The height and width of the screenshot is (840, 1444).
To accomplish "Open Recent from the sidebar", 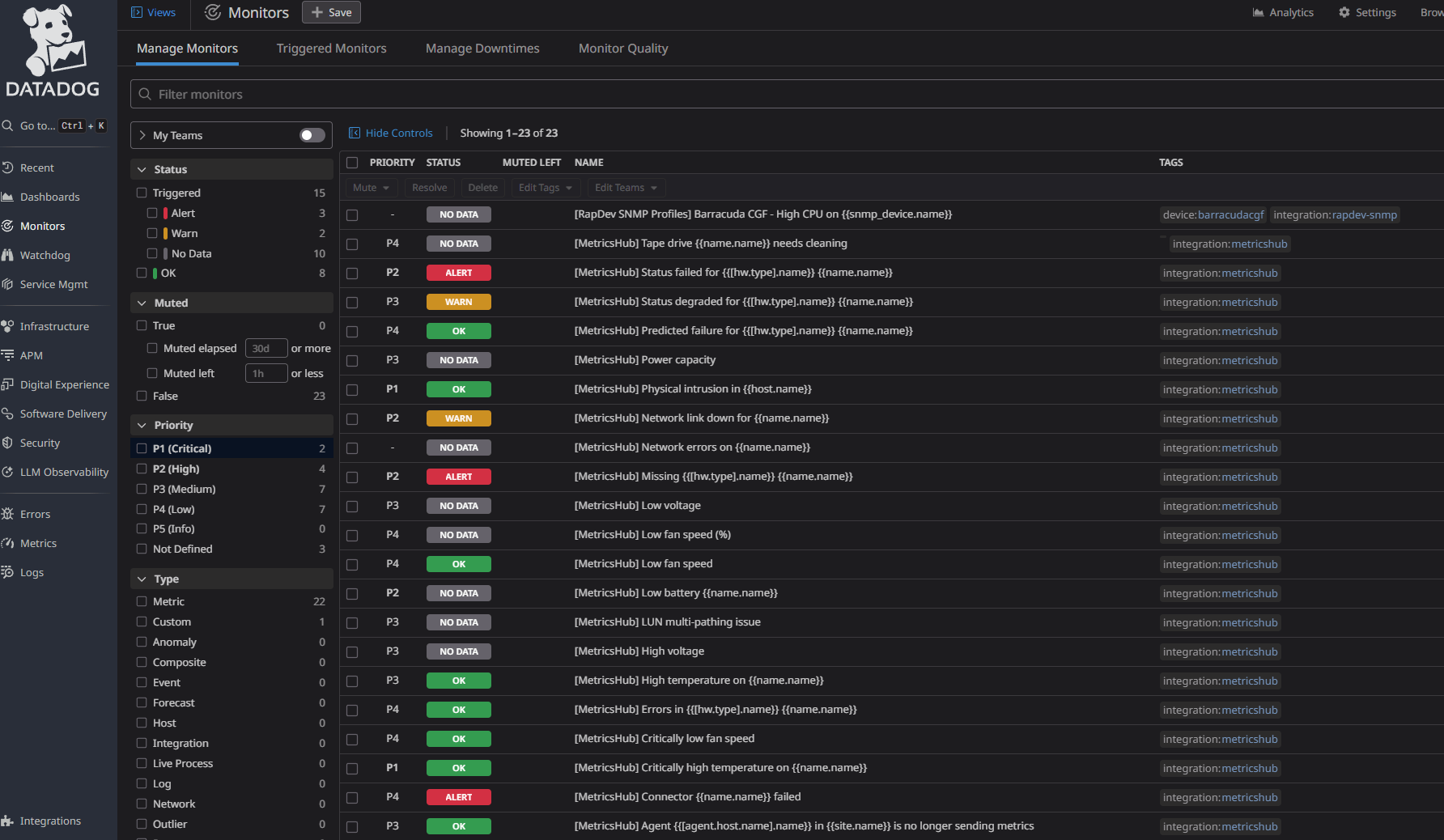I will coord(36,168).
